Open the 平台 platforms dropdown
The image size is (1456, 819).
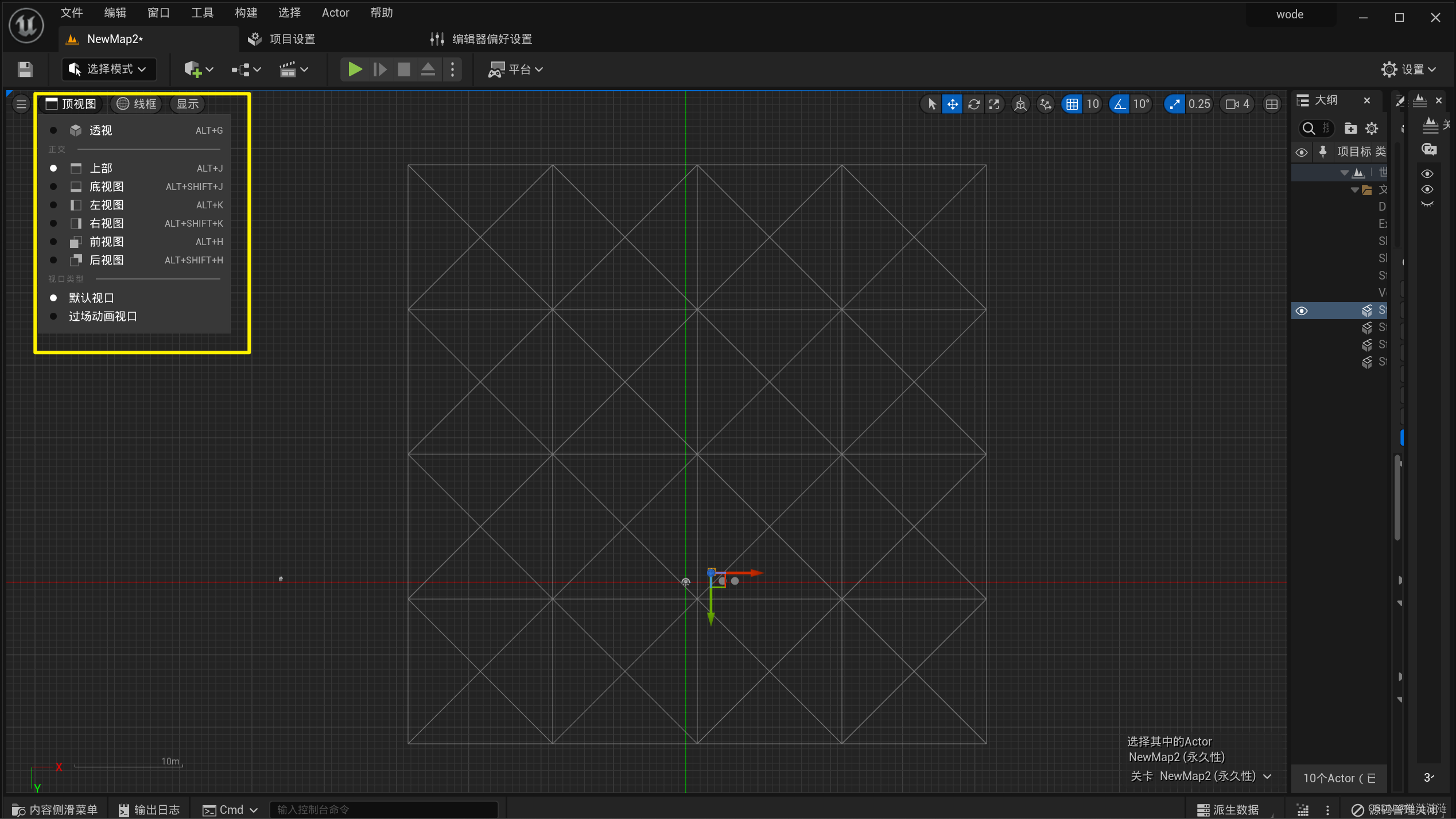pyautogui.click(x=515, y=69)
